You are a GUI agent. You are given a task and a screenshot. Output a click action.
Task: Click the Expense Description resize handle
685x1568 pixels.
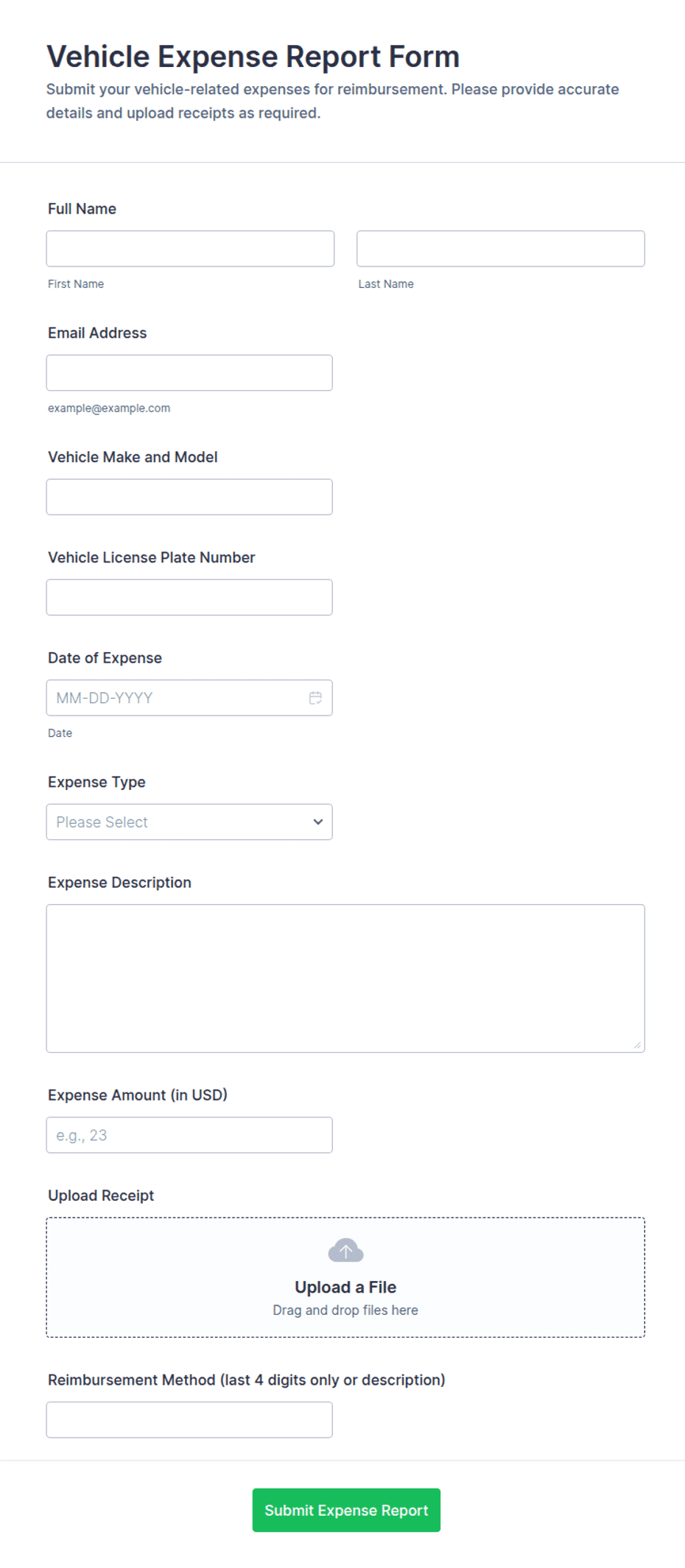click(x=637, y=1045)
